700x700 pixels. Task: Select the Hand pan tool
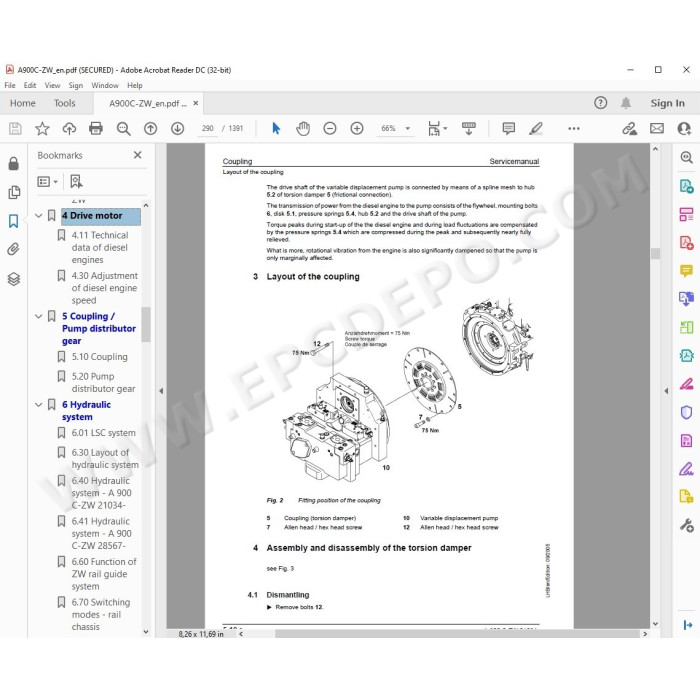tap(303, 129)
